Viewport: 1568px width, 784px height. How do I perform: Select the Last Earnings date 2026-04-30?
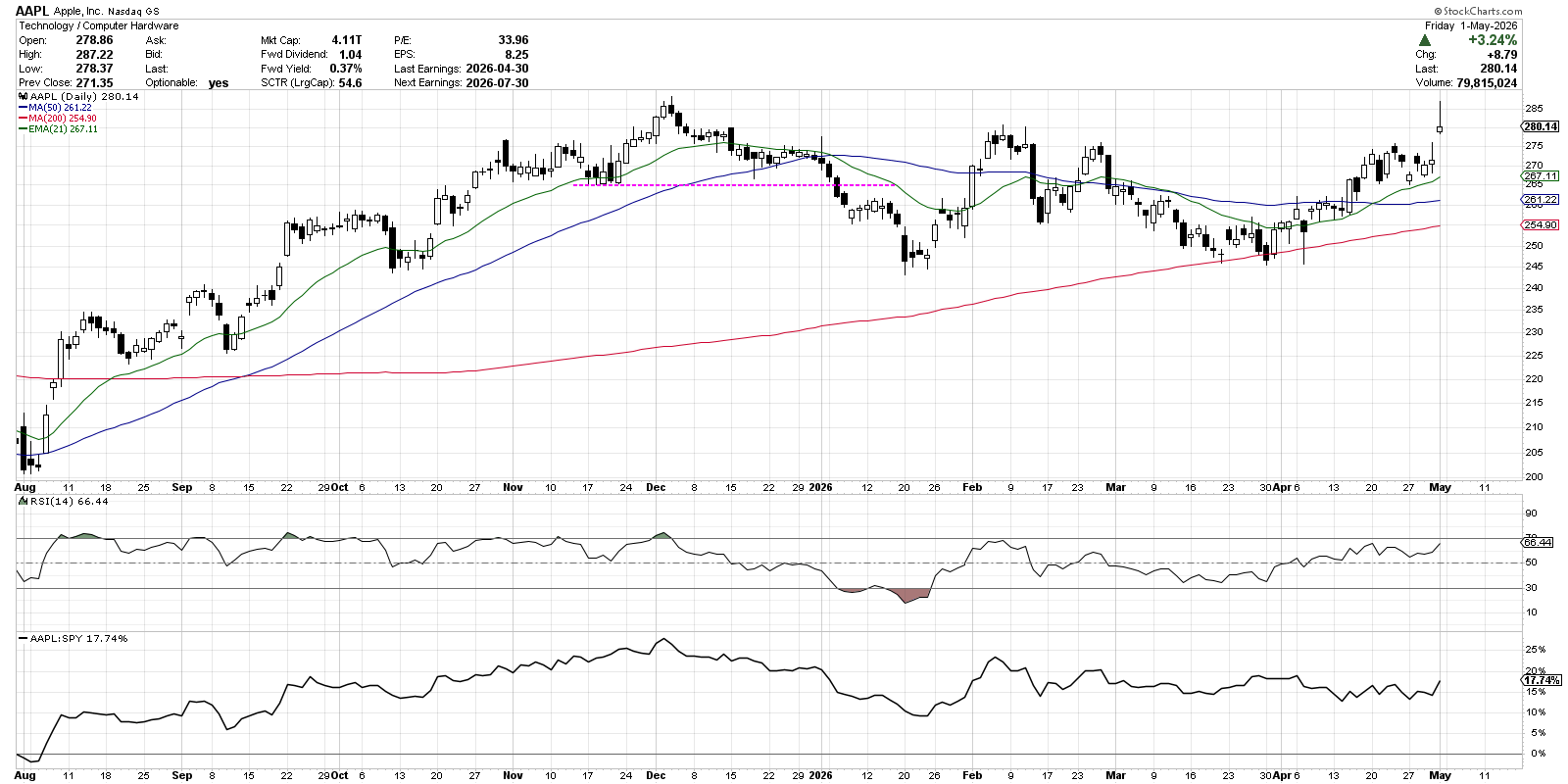pyautogui.click(x=497, y=69)
